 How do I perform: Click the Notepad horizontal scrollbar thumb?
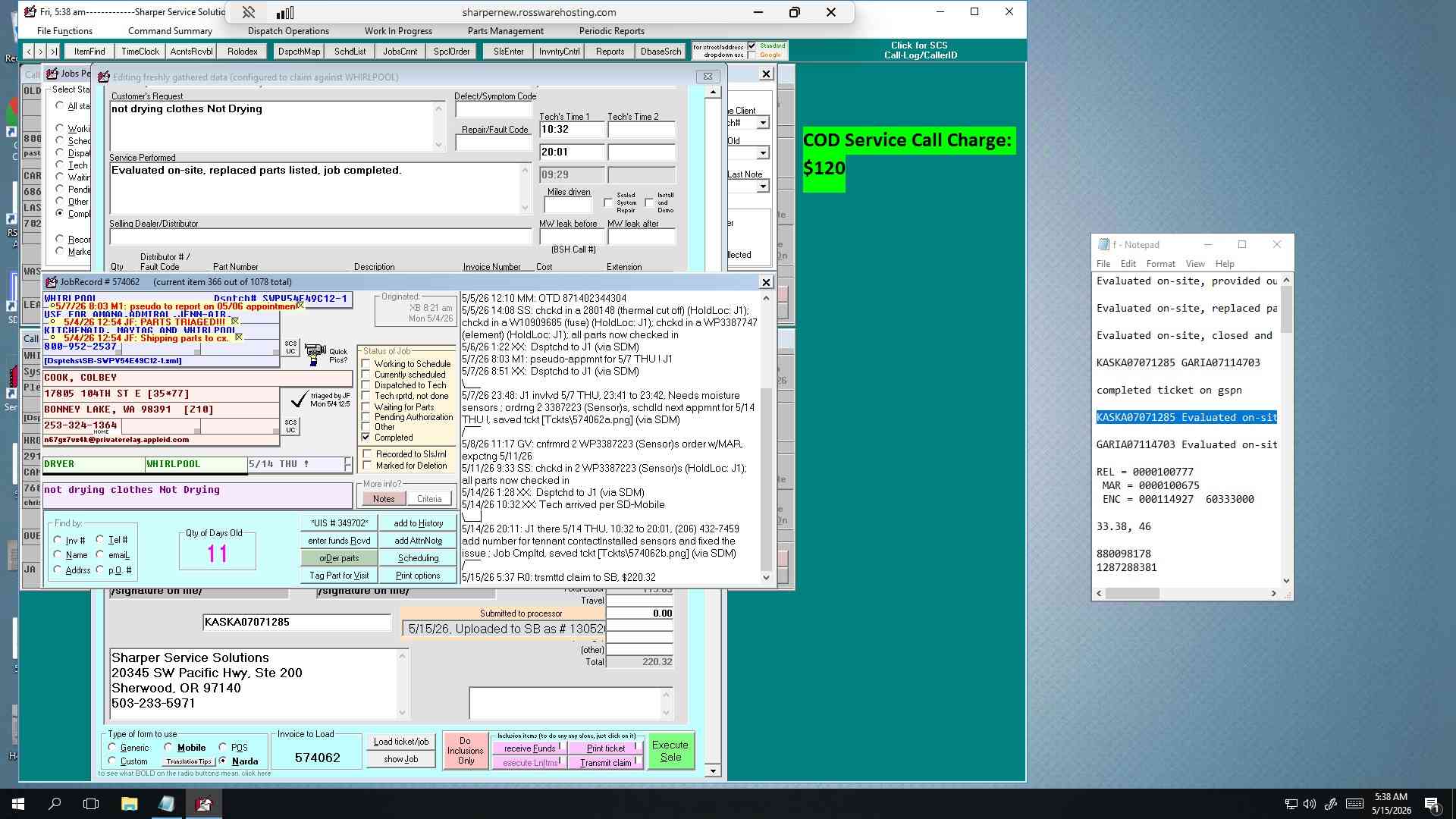[1132, 594]
